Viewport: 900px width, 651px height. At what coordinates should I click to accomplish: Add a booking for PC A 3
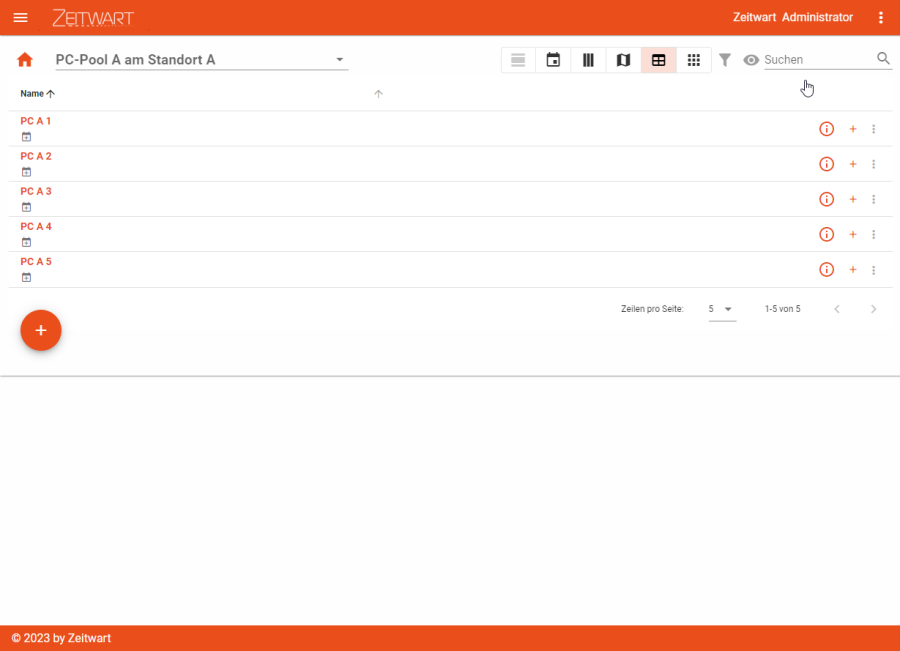(x=853, y=199)
